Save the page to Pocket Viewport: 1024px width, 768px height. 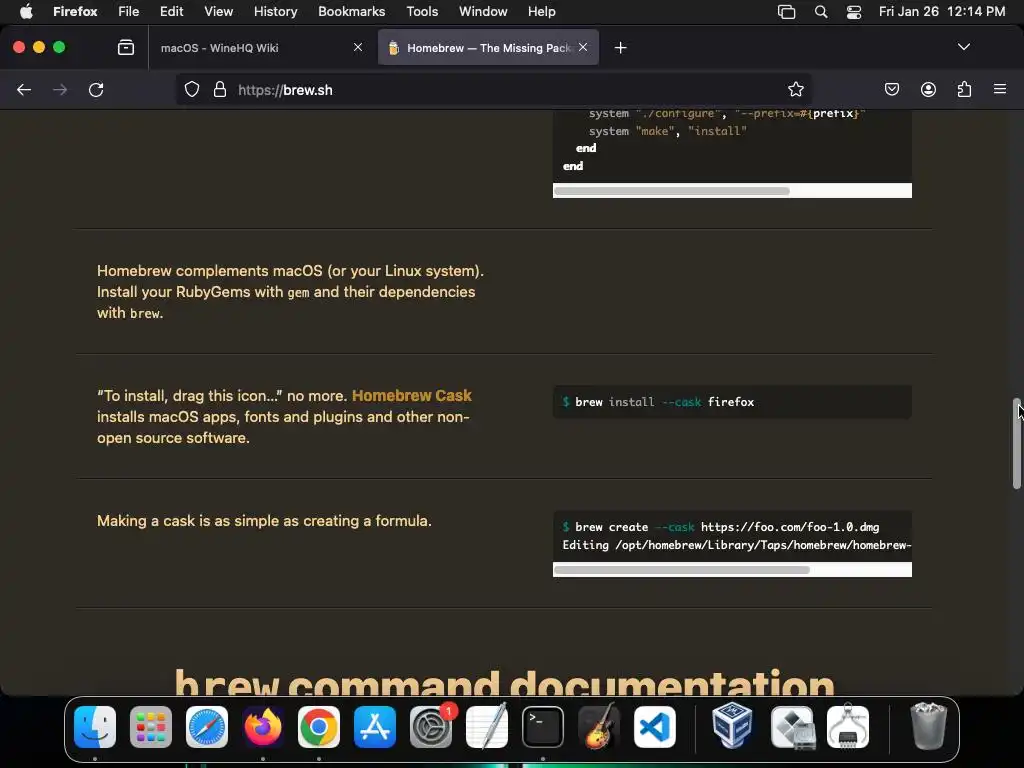(891, 89)
